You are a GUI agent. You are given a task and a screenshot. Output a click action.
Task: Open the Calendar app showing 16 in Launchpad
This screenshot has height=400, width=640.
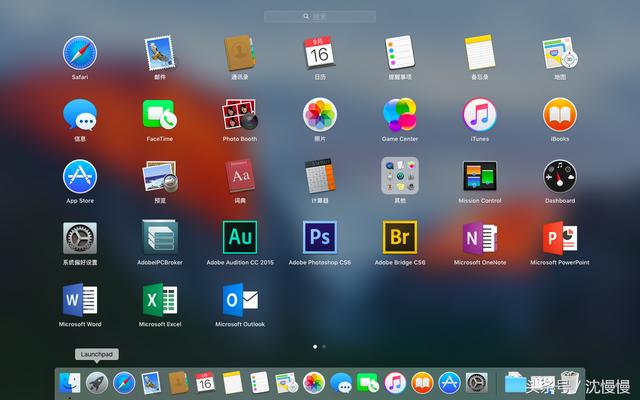coord(320,53)
